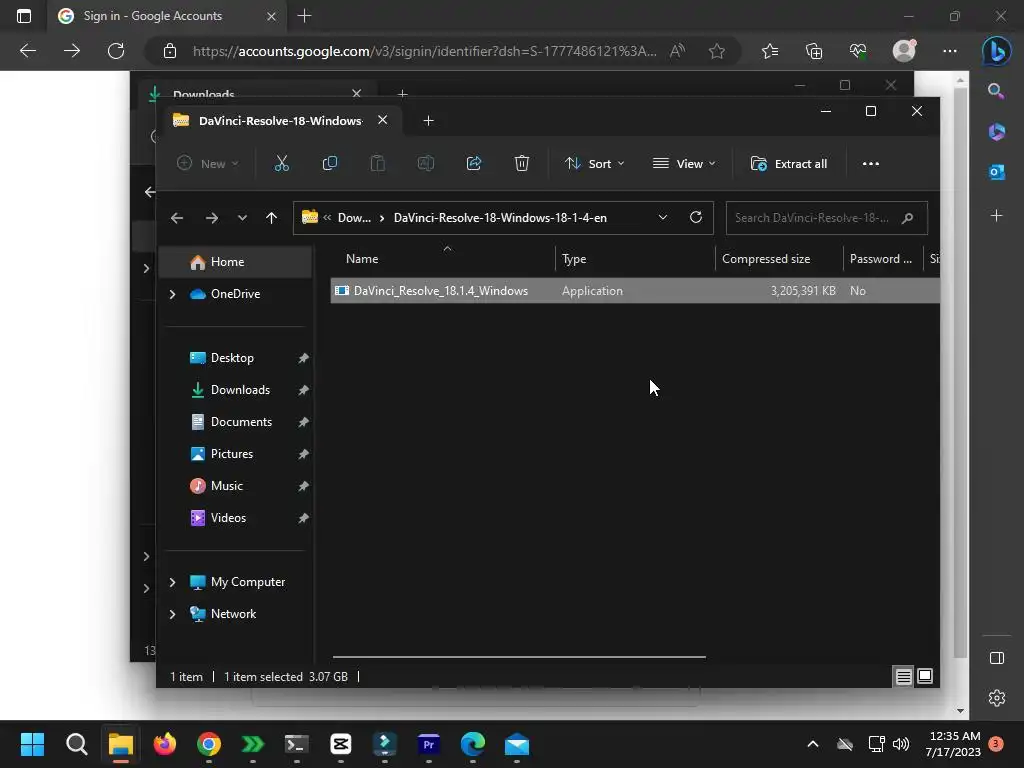The image size is (1024, 768).
Task: Select the DaVinci-Resolve-18-Windows Explorer tab
Action: 280,121
